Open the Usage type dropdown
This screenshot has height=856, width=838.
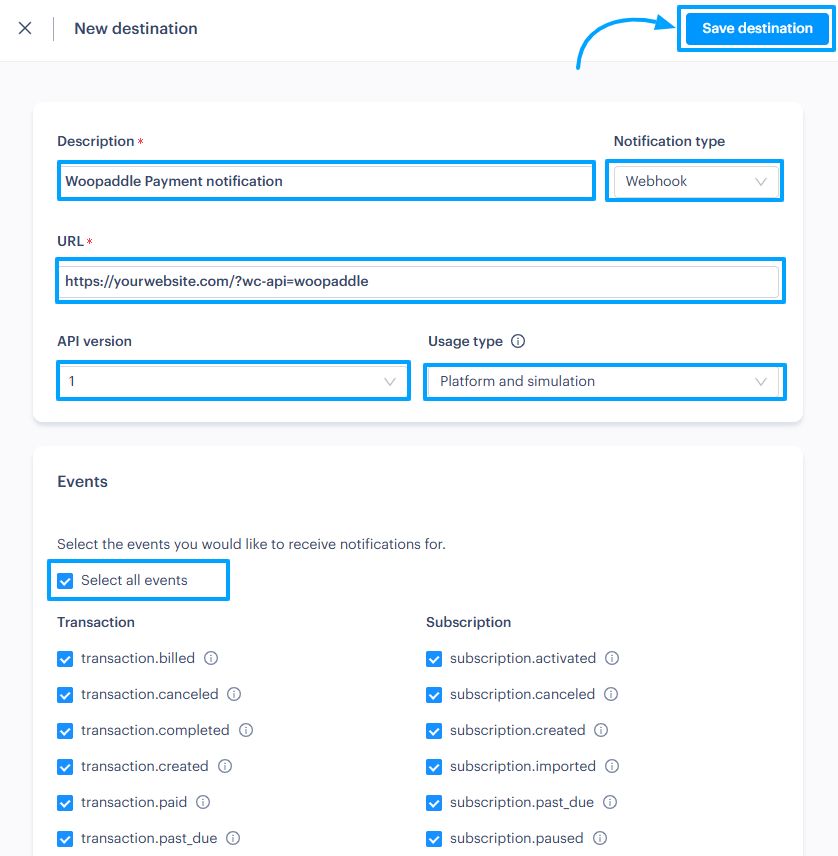[605, 381]
